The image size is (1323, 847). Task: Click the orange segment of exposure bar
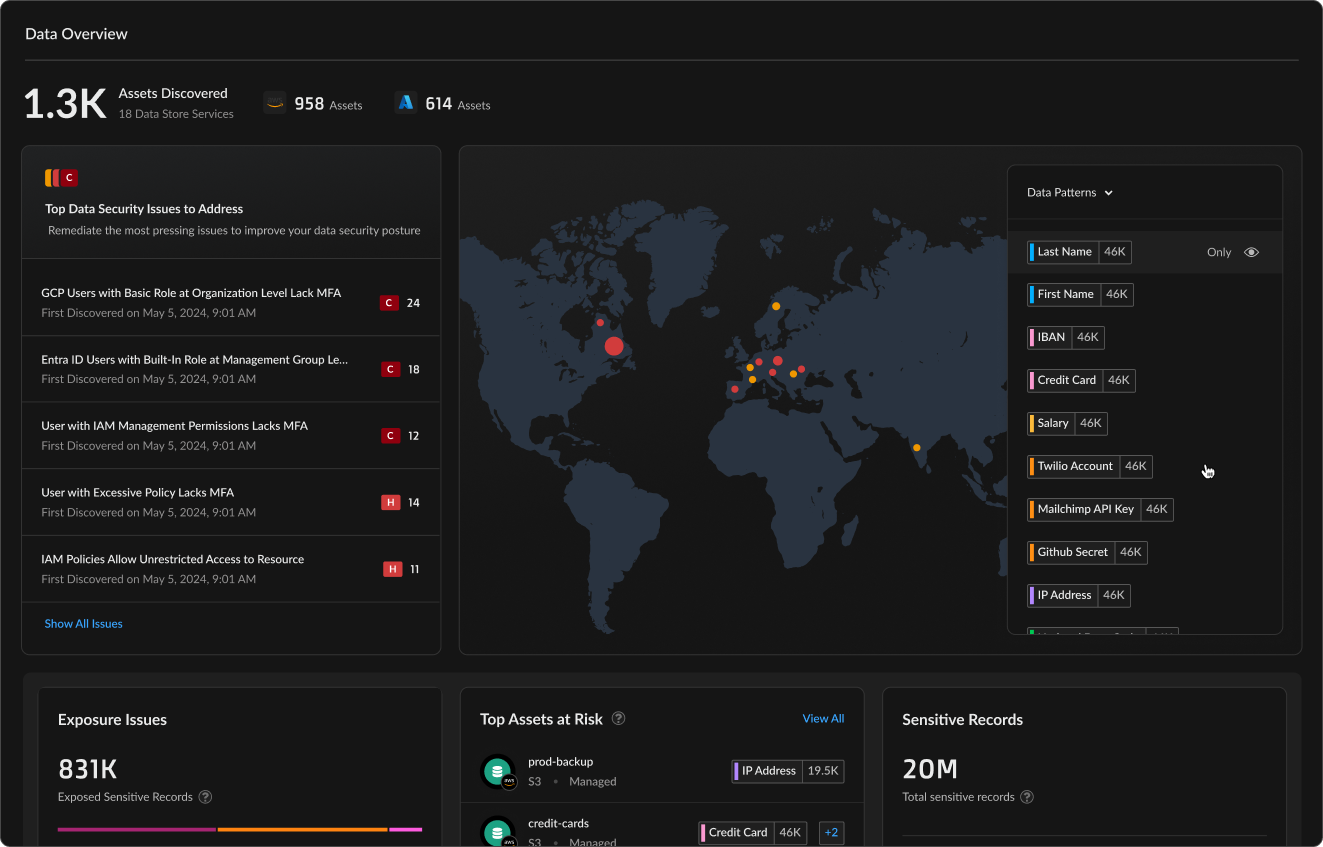[x=302, y=830]
